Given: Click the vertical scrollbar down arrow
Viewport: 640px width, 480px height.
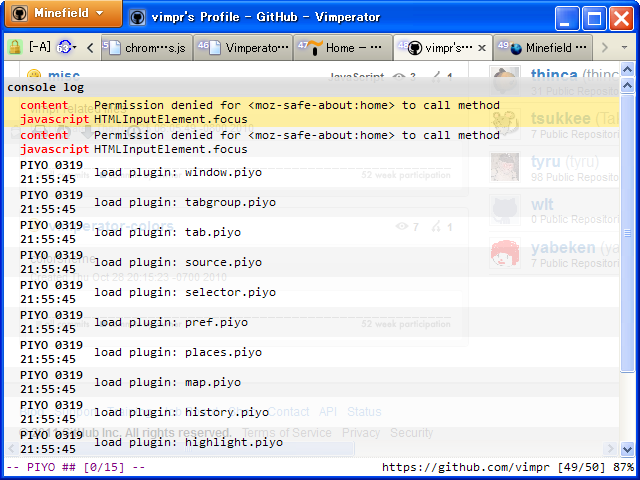Looking at the screenshot, I should click(627, 449).
